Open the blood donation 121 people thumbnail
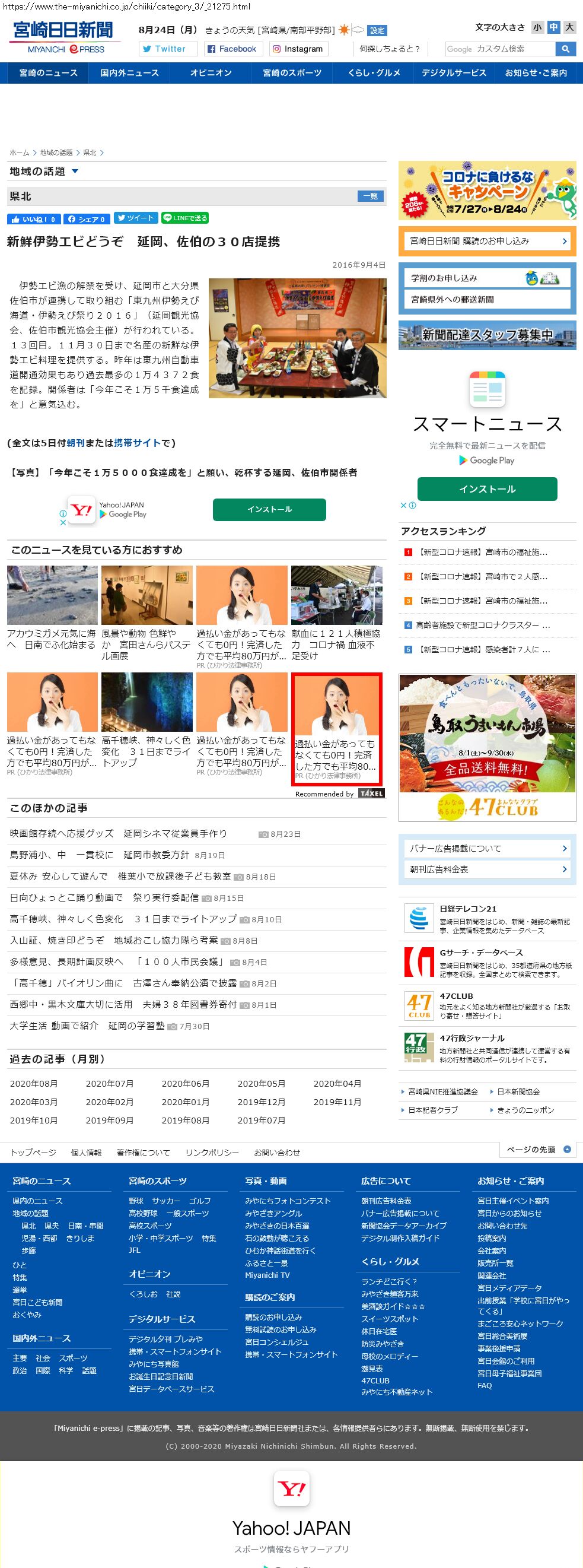Screen dimensions: 583x1568 (x=336, y=595)
